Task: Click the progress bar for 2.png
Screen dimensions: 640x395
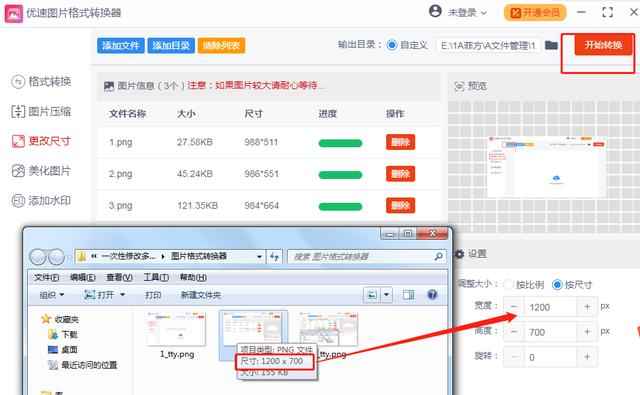Action: 340,175
